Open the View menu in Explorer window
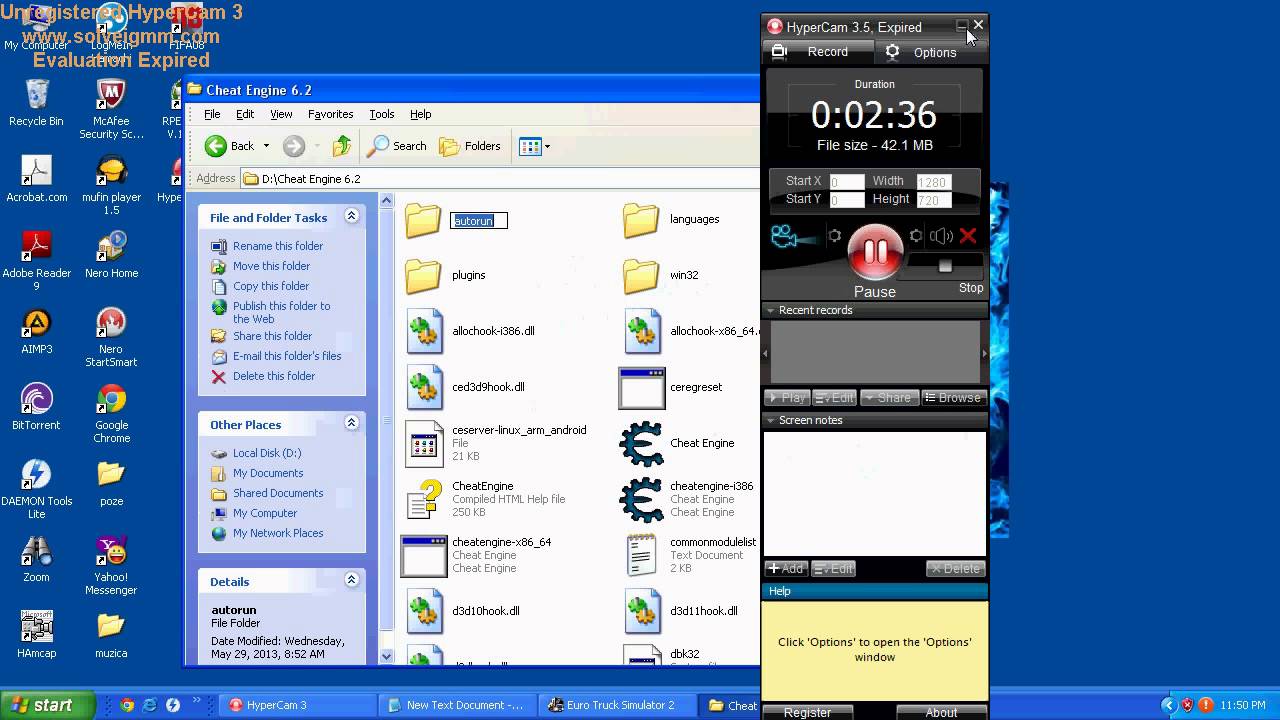The height and width of the screenshot is (720, 1280). pyautogui.click(x=281, y=114)
